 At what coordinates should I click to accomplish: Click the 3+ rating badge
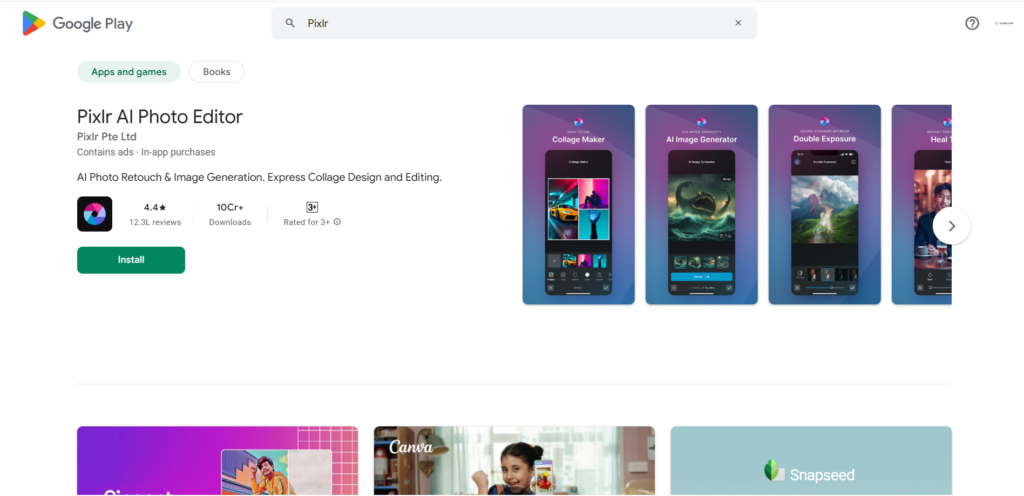(312, 207)
